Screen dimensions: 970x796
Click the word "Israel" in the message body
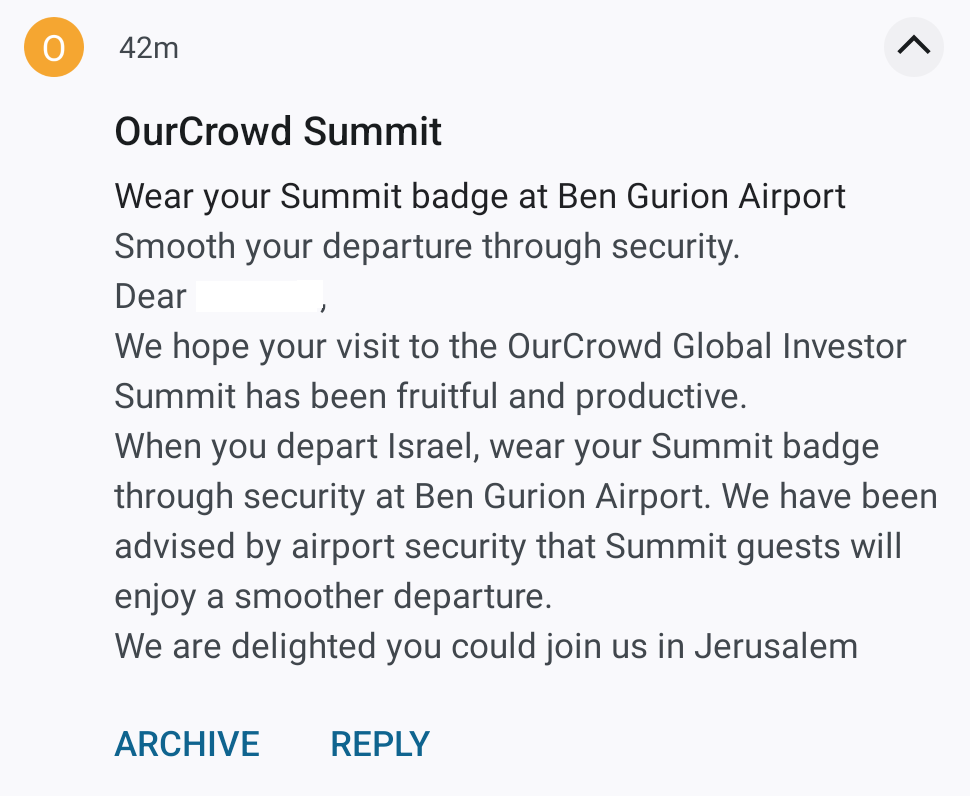coord(423,446)
